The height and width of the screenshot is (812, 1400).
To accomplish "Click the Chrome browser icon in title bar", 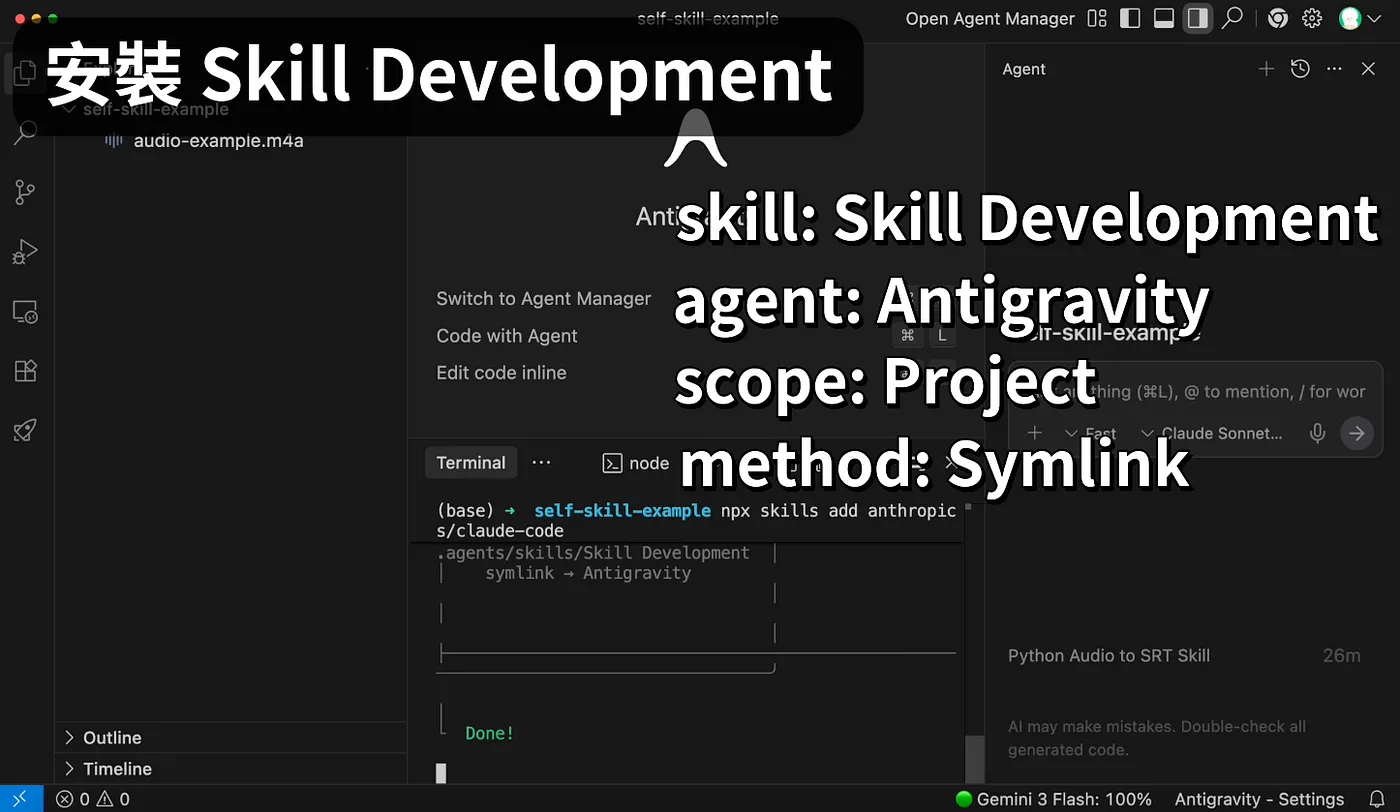I will (x=1277, y=18).
